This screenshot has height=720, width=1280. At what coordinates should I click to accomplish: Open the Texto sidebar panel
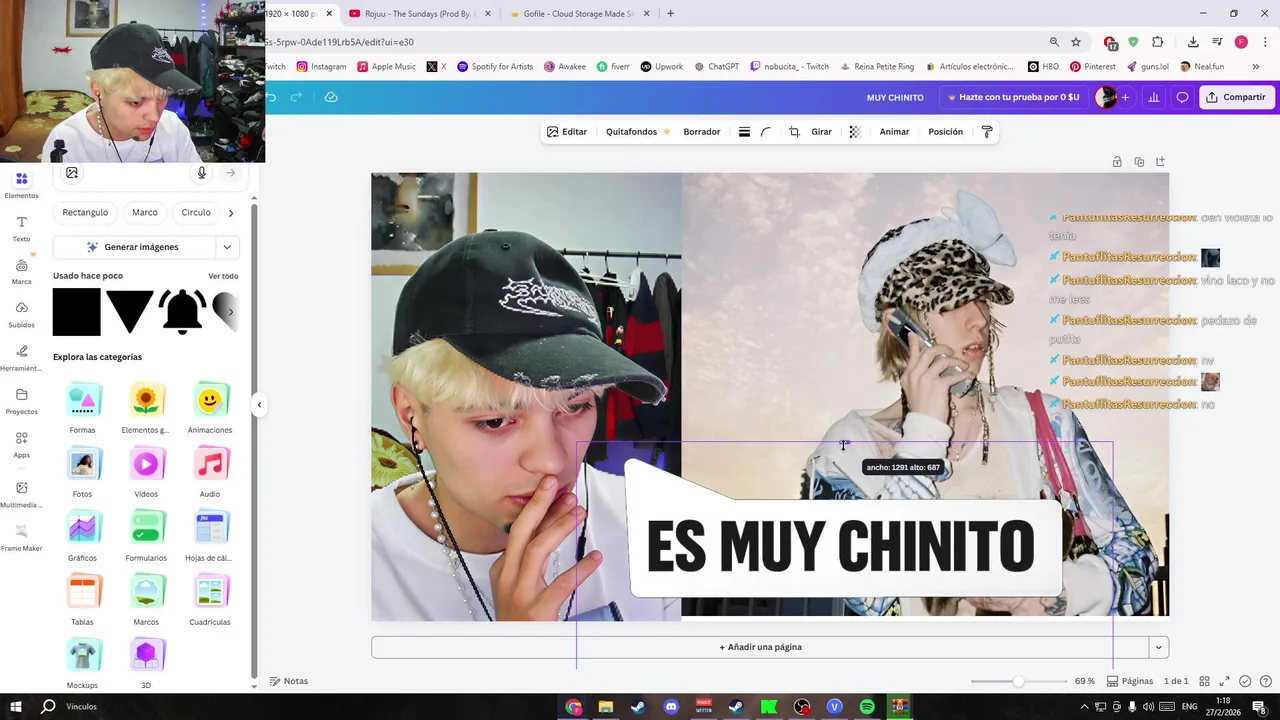pyautogui.click(x=21, y=229)
